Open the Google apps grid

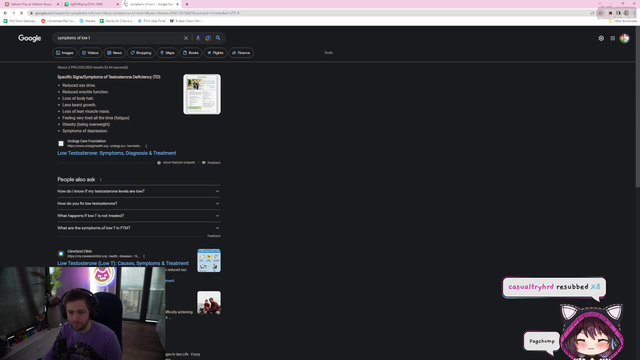[613, 38]
